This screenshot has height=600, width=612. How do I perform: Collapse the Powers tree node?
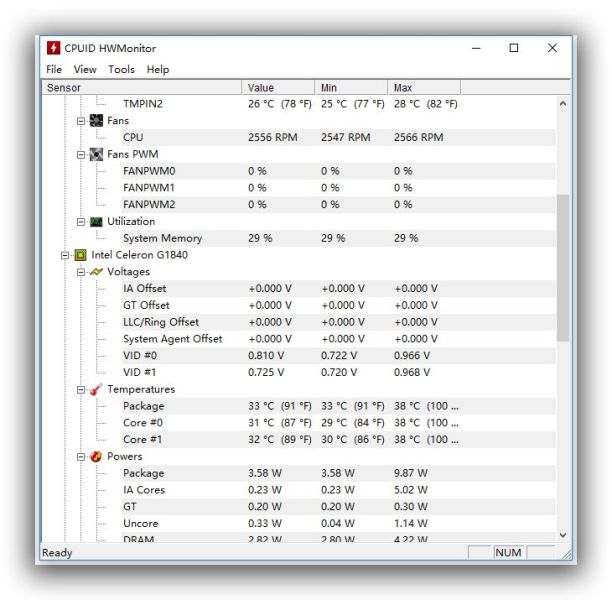pos(81,457)
